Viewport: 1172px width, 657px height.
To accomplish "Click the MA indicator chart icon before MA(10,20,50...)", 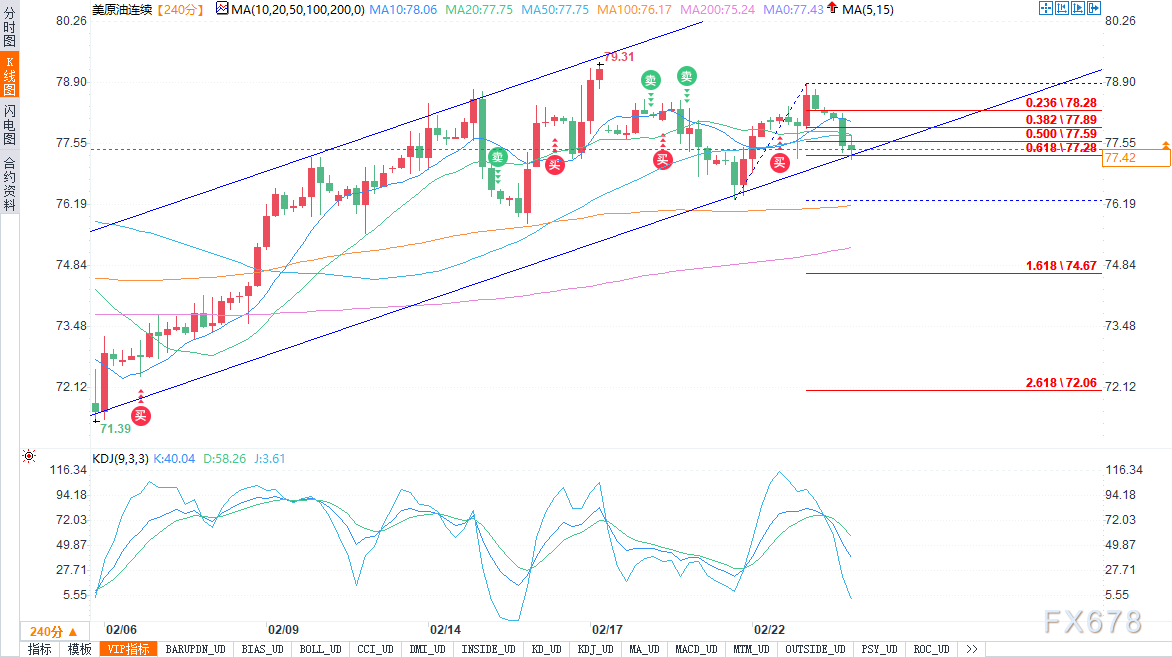I will [222, 8].
